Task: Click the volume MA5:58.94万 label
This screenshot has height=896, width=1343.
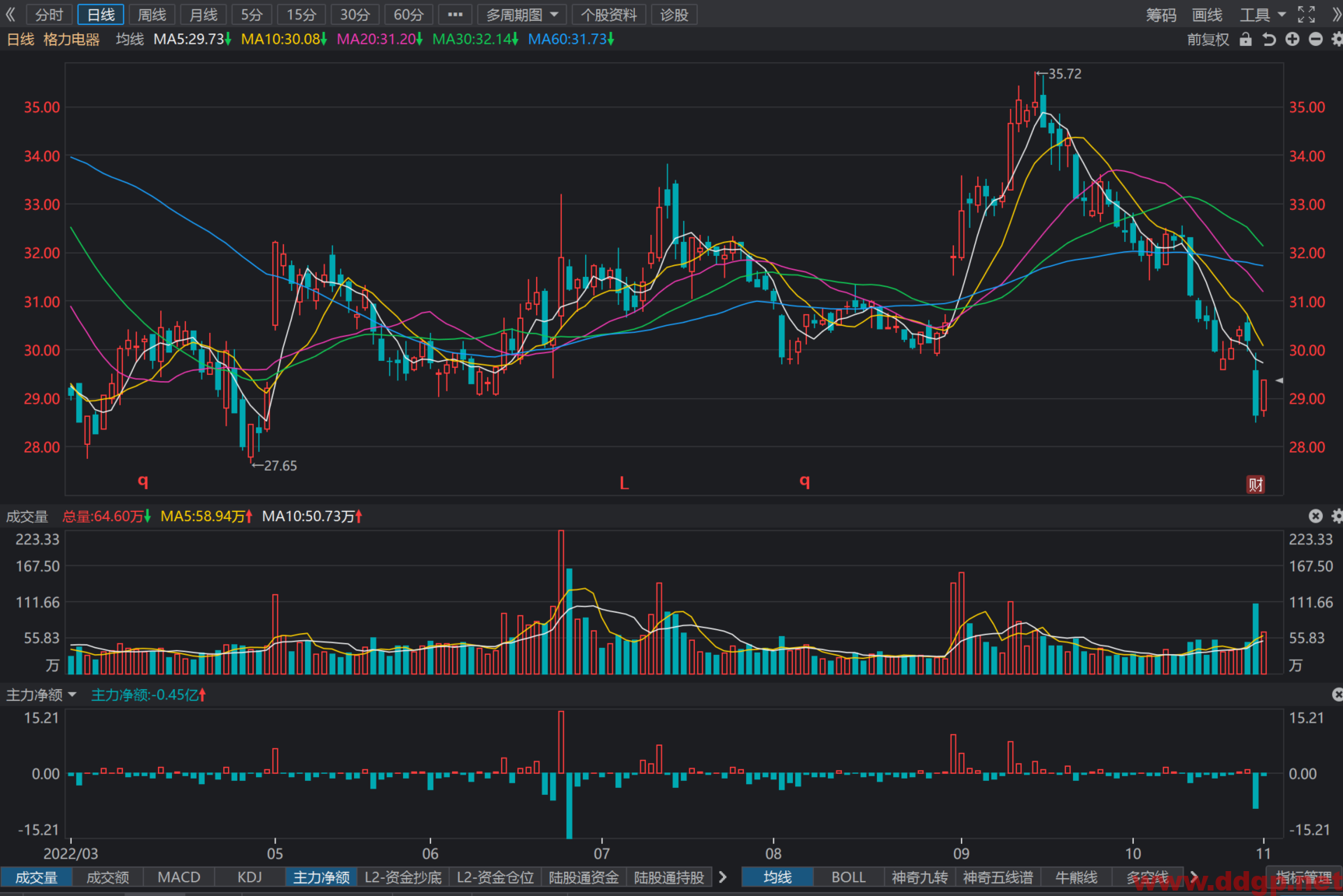Action: 206,516
